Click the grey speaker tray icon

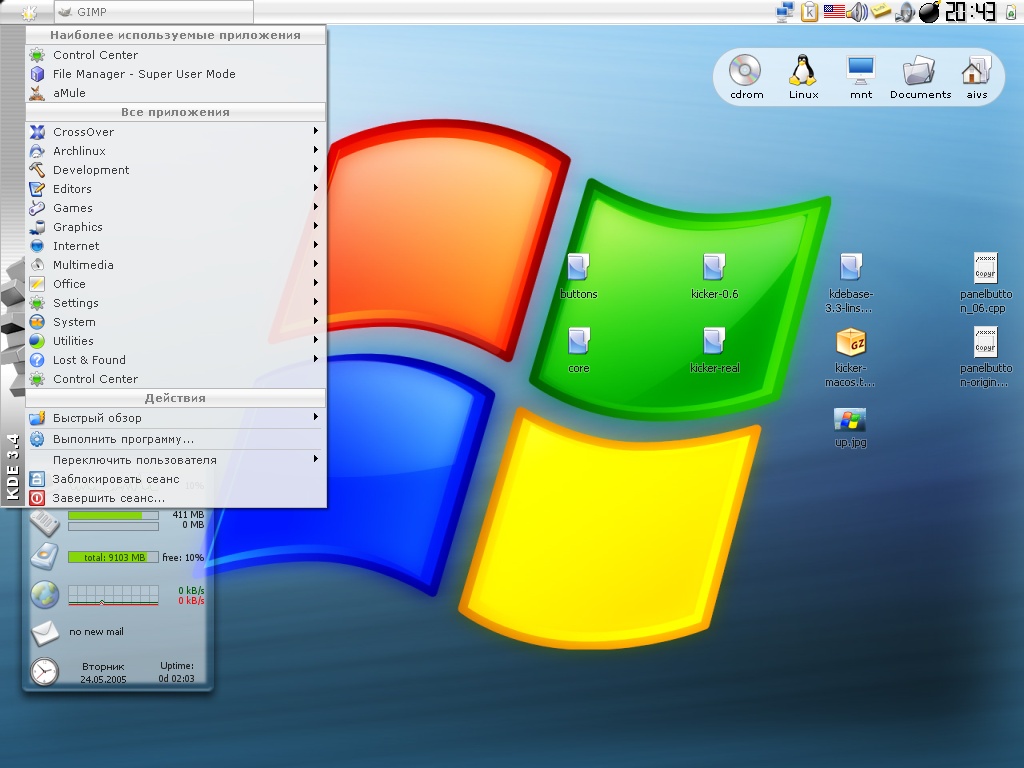pyautogui.click(x=905, y=12)
